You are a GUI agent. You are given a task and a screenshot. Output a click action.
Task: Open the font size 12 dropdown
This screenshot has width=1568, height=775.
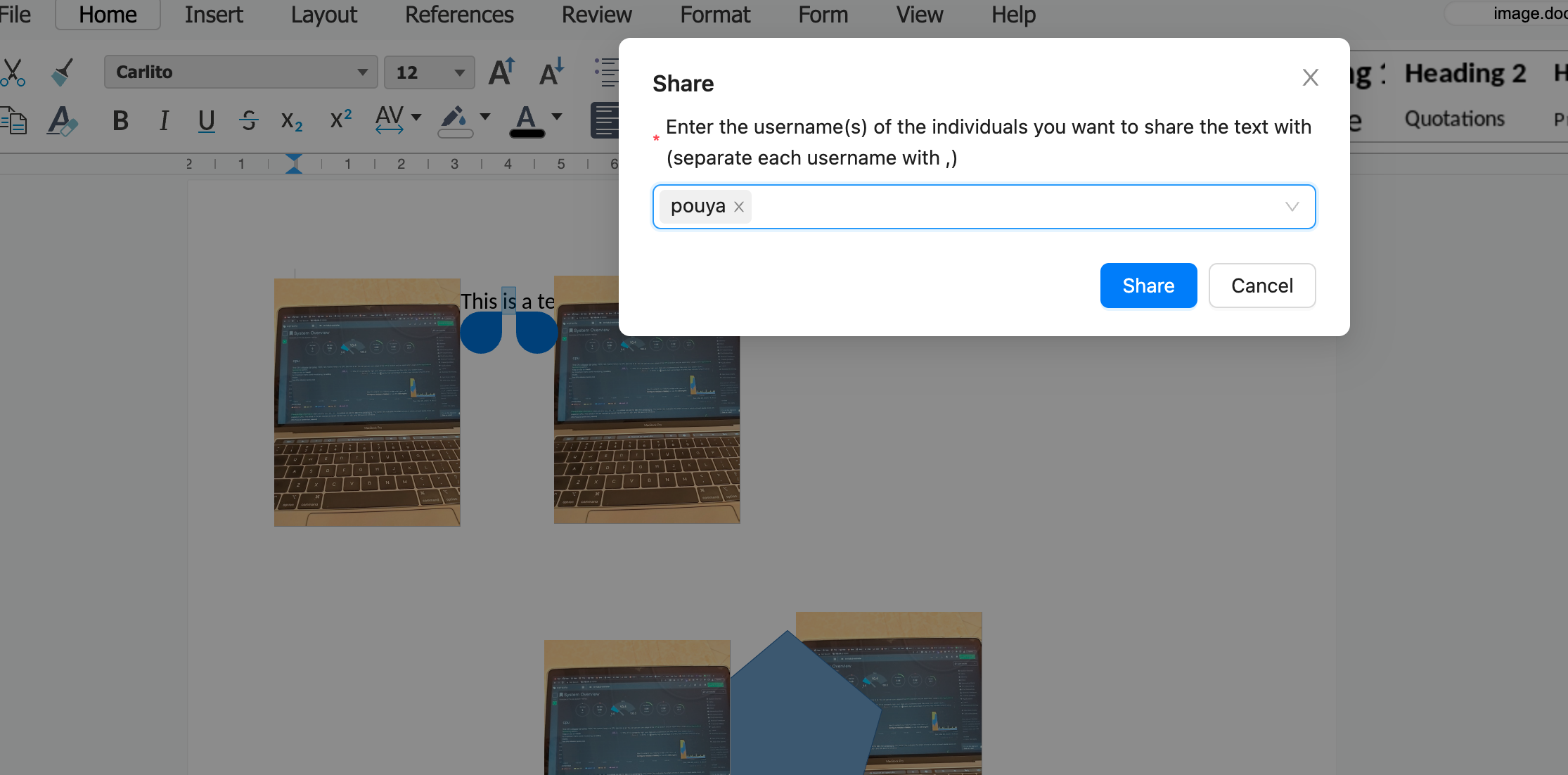459,72
